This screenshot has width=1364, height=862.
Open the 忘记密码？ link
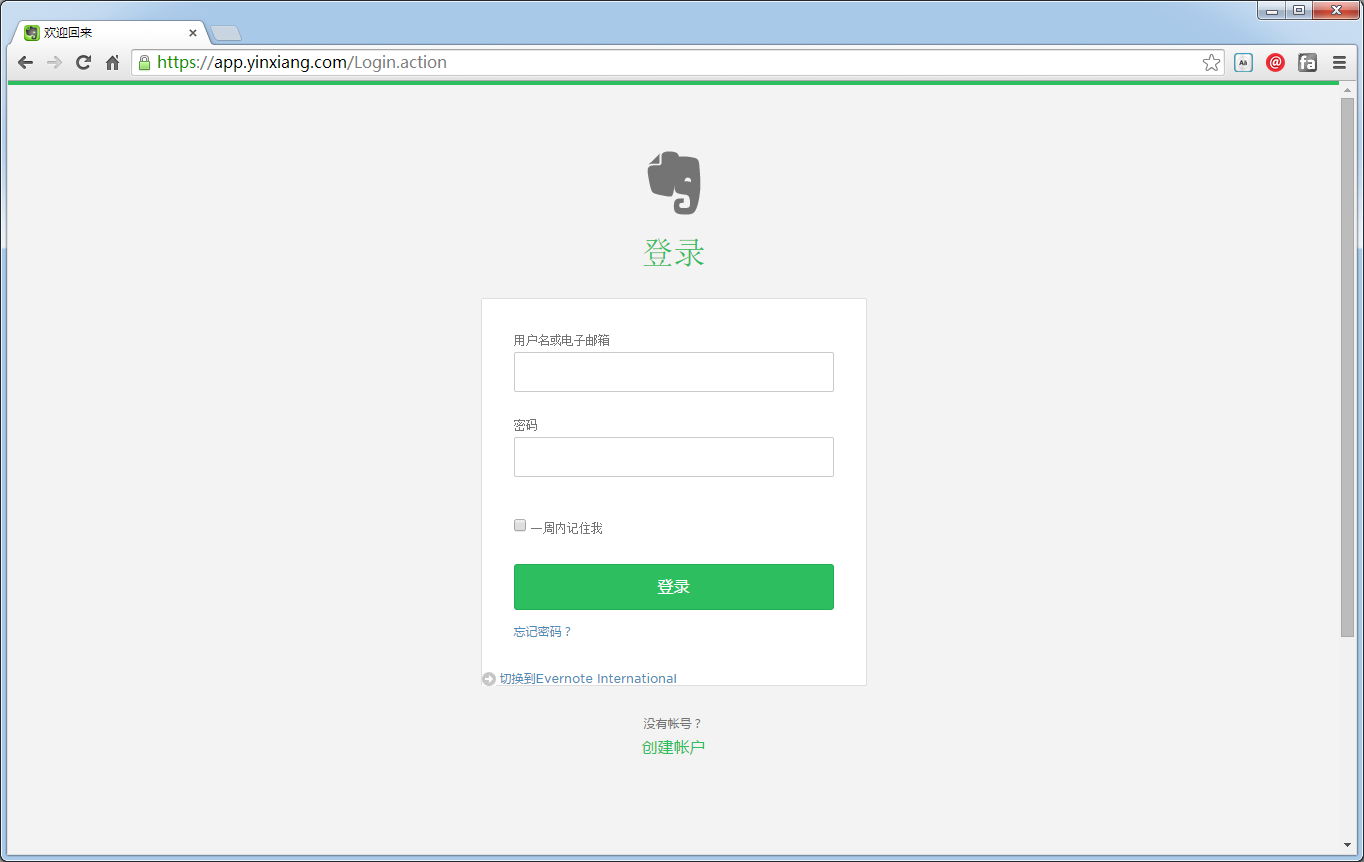(x=543, y=632)
